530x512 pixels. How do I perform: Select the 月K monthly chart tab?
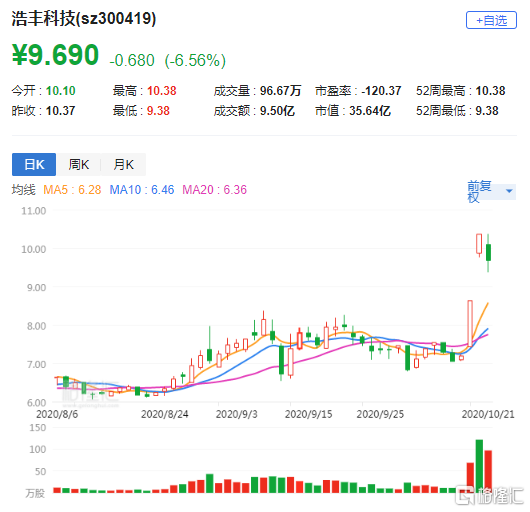[x=123, y=165]
